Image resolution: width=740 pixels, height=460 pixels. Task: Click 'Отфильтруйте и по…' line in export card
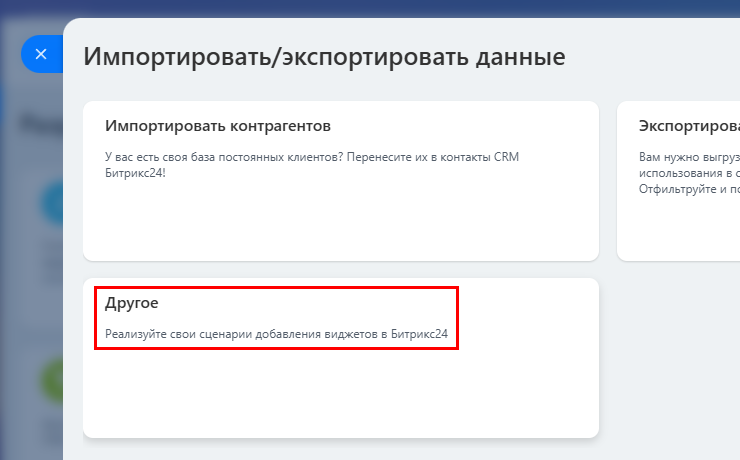[x=689, y=187]
